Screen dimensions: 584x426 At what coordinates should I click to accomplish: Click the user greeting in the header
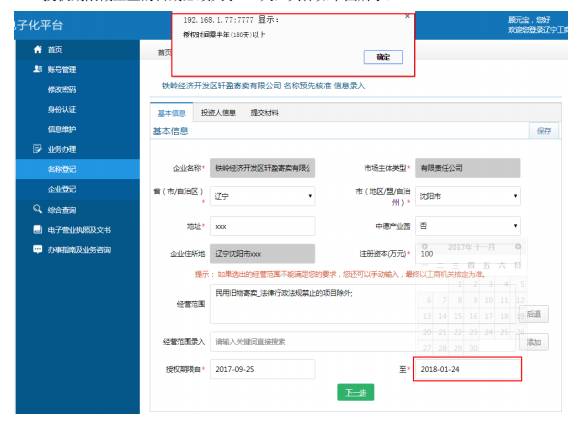[537, 24]
